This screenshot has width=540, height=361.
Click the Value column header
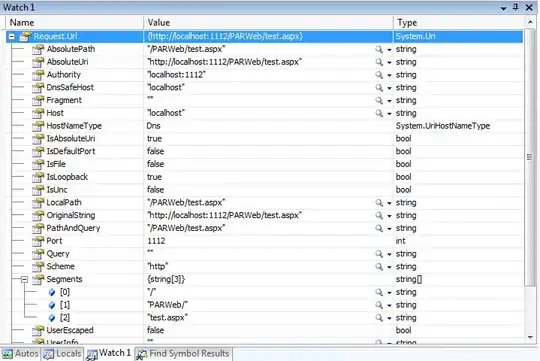(x=269, y=23)
